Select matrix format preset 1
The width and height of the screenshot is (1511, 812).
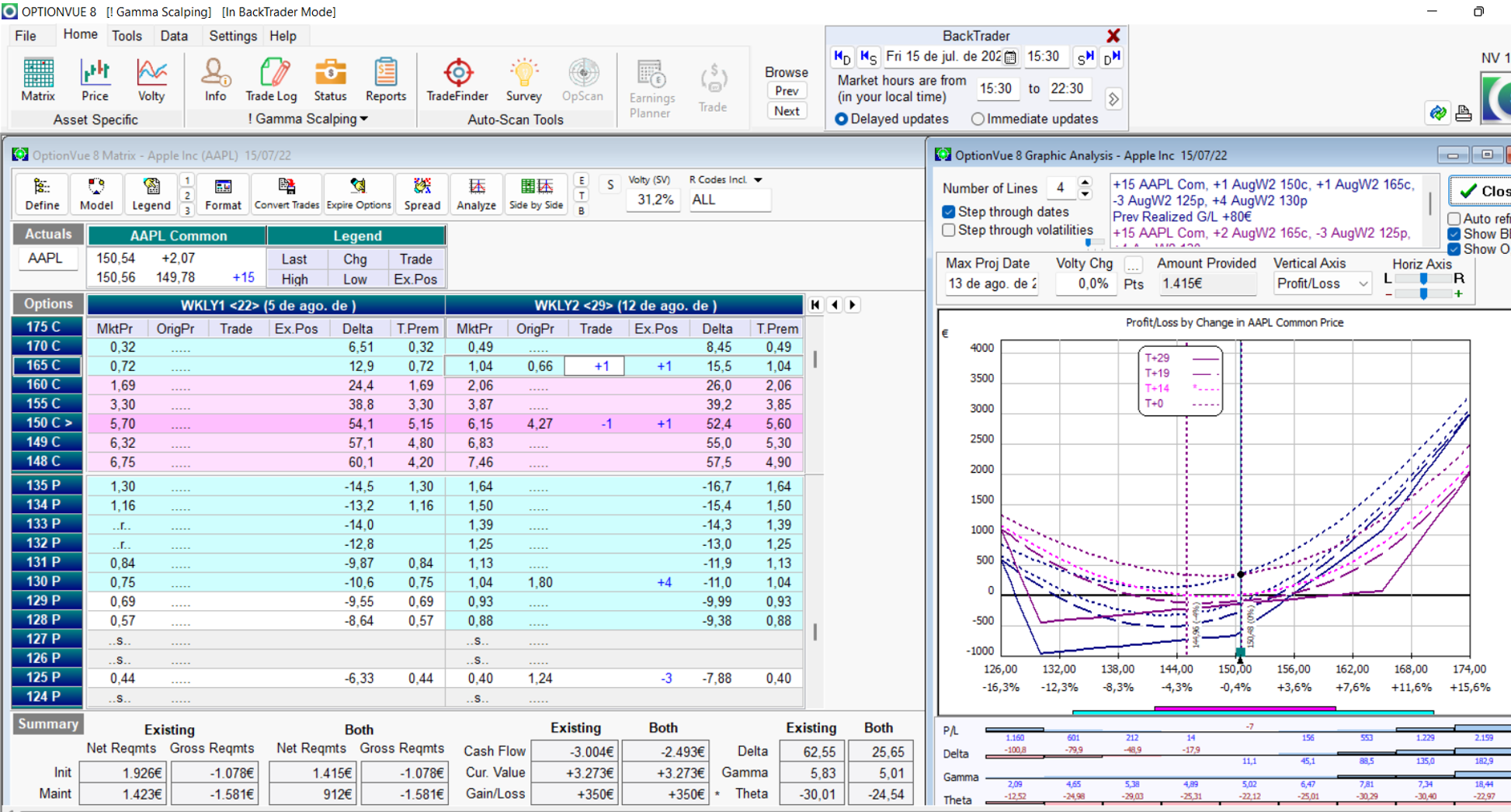[x=187, y=180]
